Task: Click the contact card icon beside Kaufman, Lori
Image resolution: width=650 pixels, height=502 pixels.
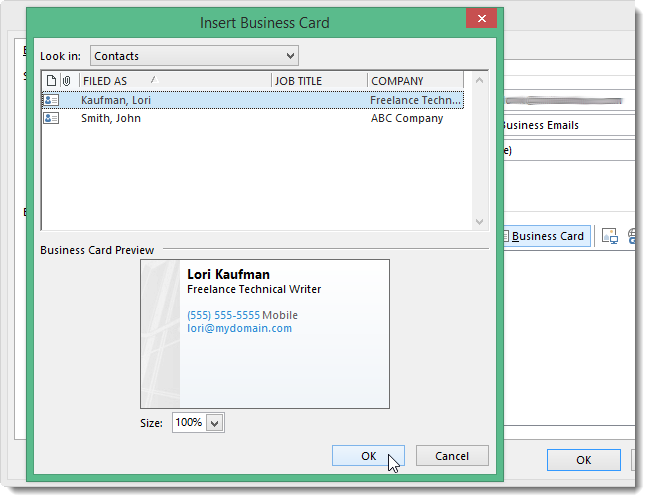Action: click(51, 100)
